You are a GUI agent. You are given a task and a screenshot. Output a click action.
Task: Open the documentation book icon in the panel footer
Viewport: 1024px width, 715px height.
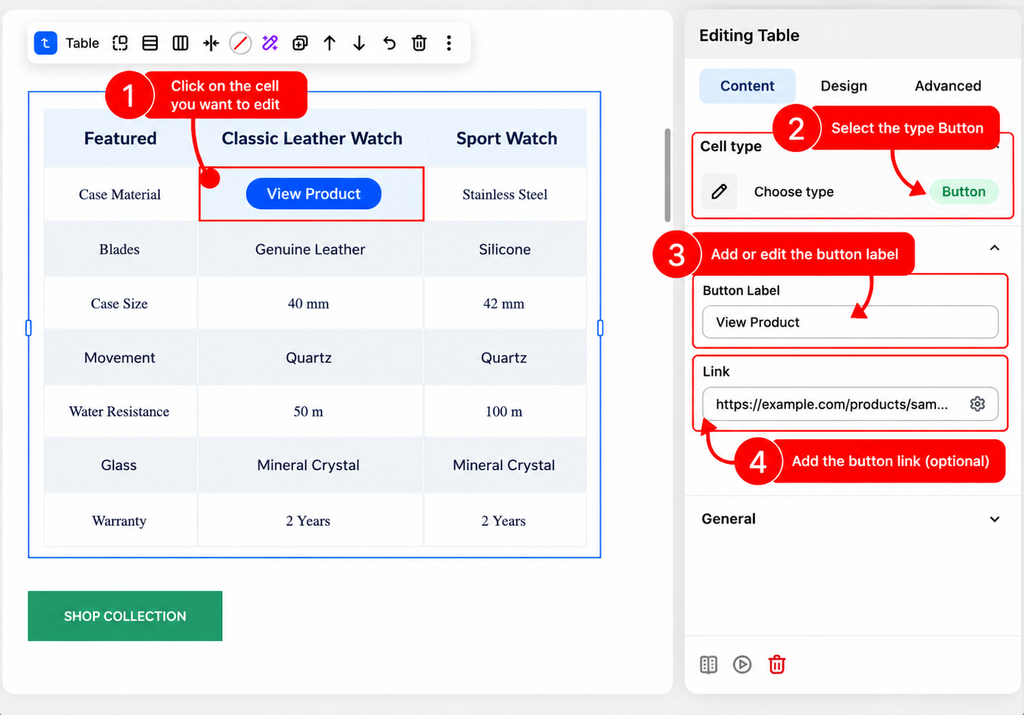click(709, 665)
